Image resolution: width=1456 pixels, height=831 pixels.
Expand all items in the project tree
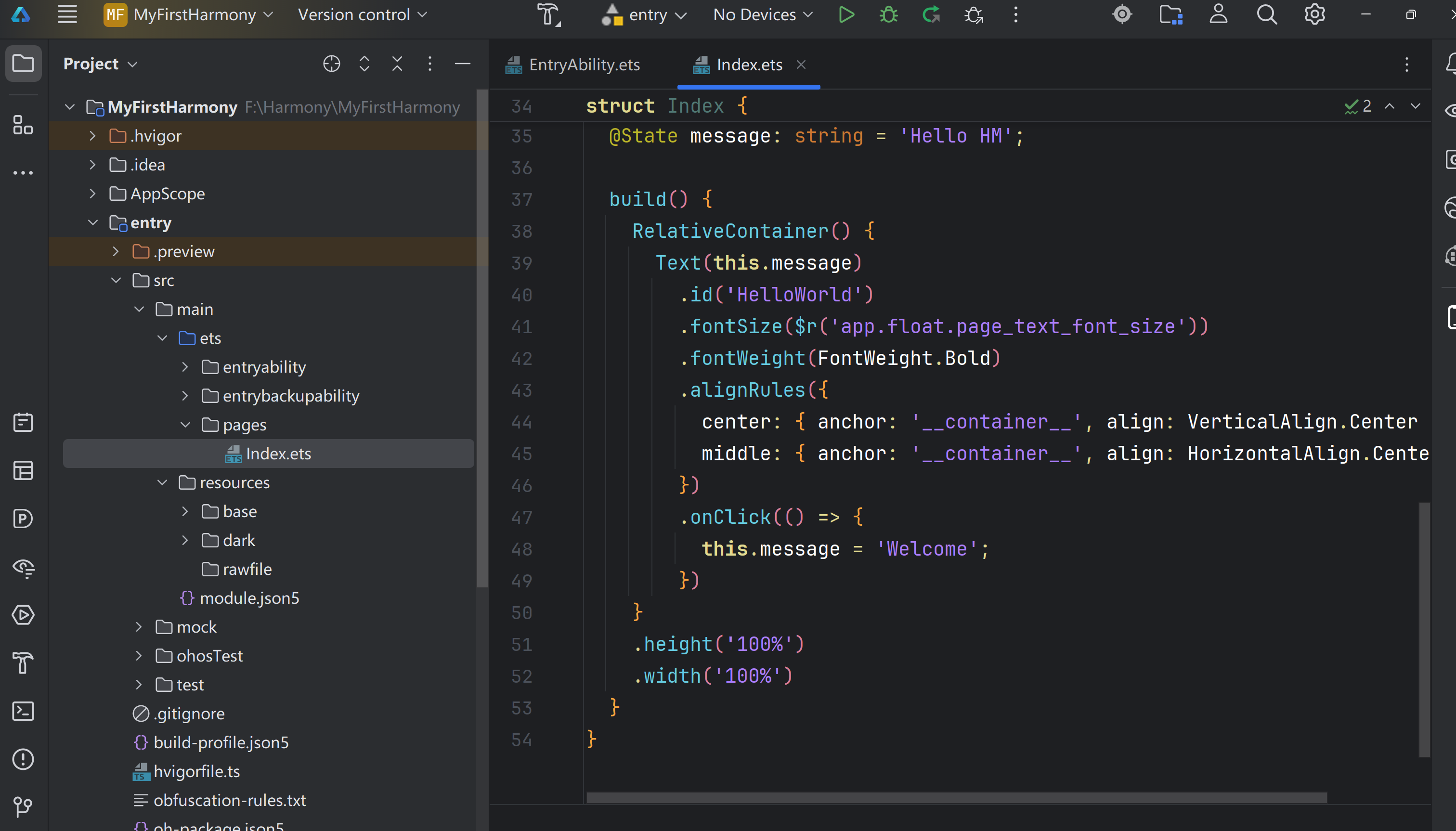364,64
